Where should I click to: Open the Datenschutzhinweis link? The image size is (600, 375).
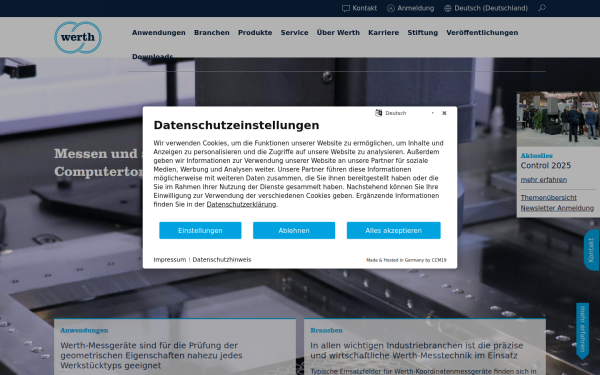222,260
